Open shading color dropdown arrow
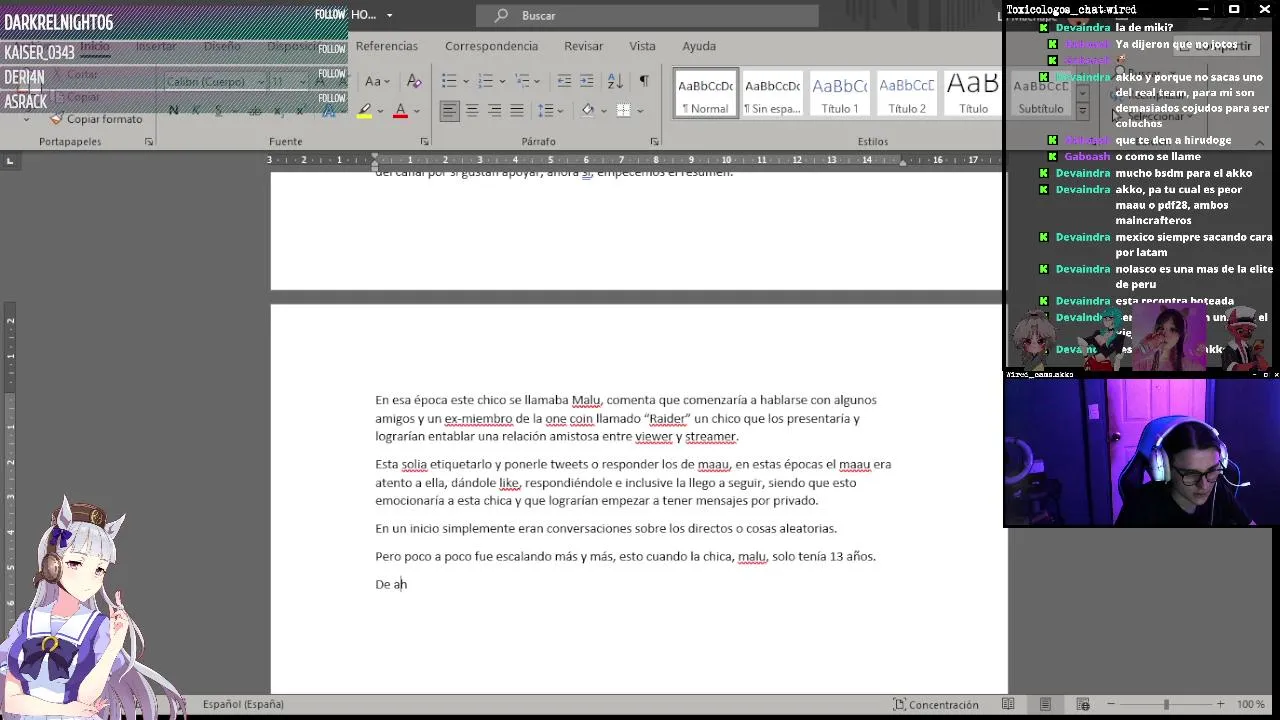The width and height of the screenshot is (1280, 720). point(603,110)
